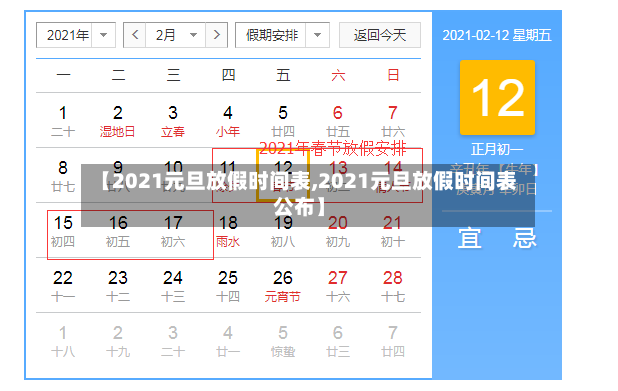
Task: Click the 正月初一 lunar date label
Action: coord(497,149)
